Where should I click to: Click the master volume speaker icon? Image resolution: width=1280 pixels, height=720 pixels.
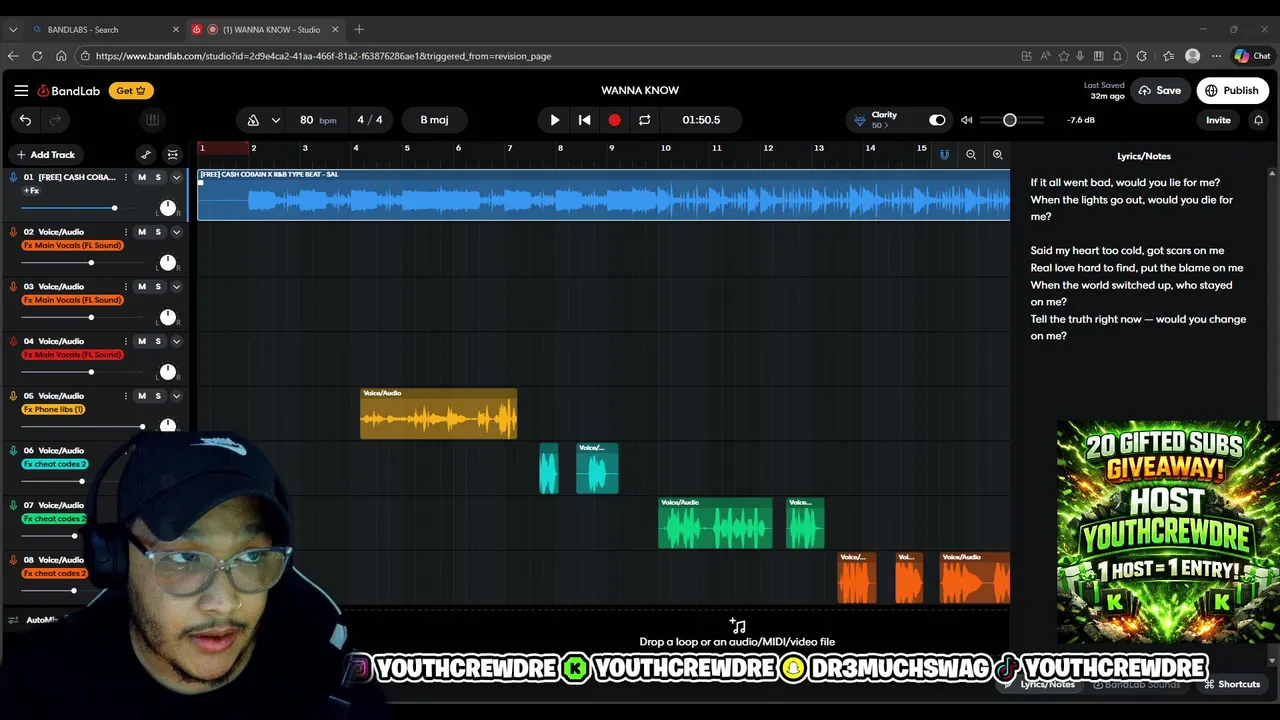[966, 120]
